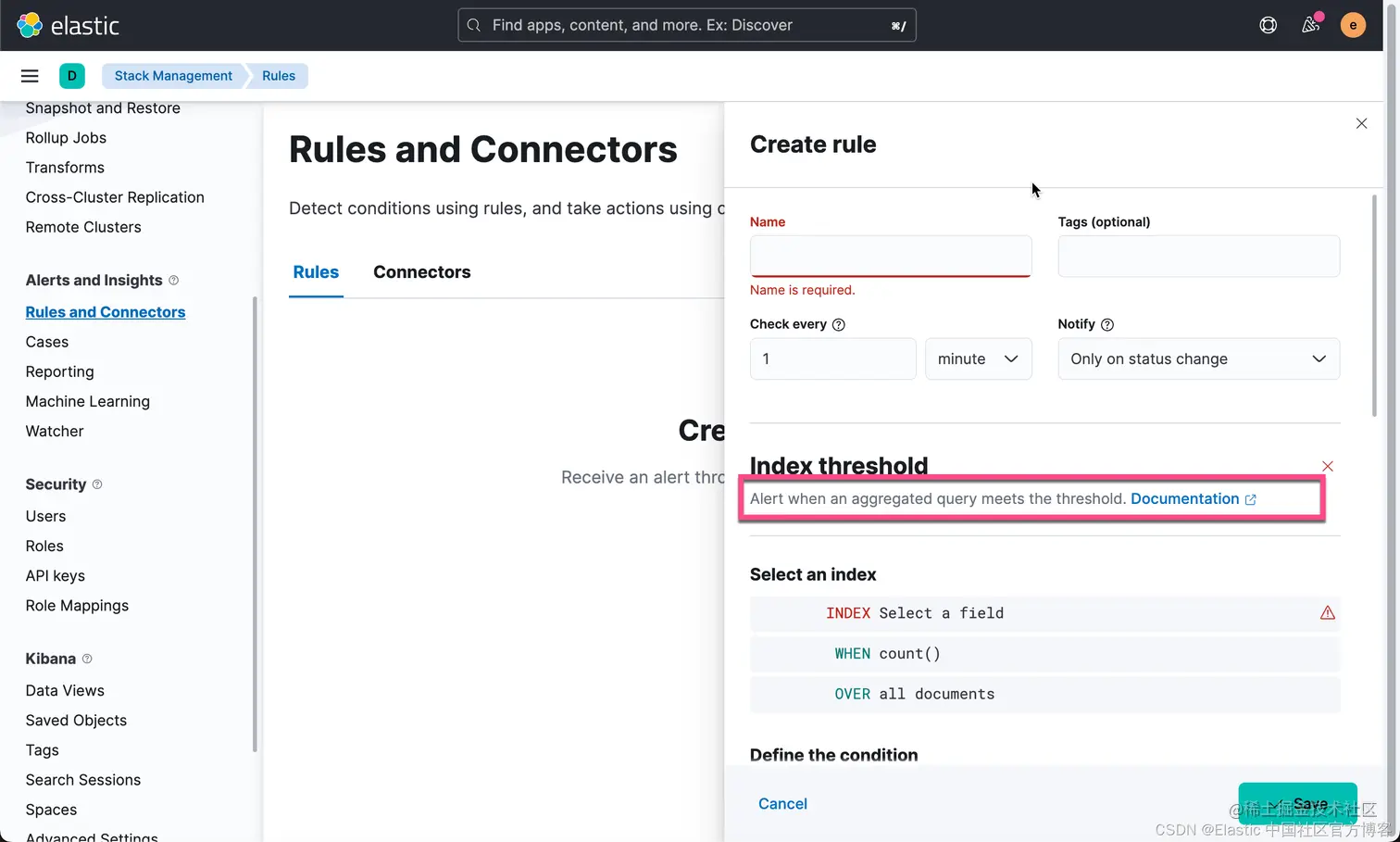Open Rollup Jobs in sidebar
1400x842 pixels.
(66, 138)
